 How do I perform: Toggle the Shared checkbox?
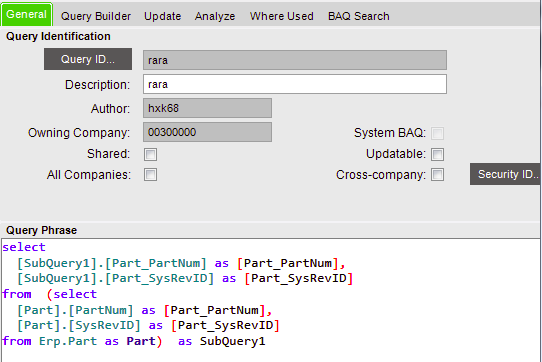click(x=150, y=154)
